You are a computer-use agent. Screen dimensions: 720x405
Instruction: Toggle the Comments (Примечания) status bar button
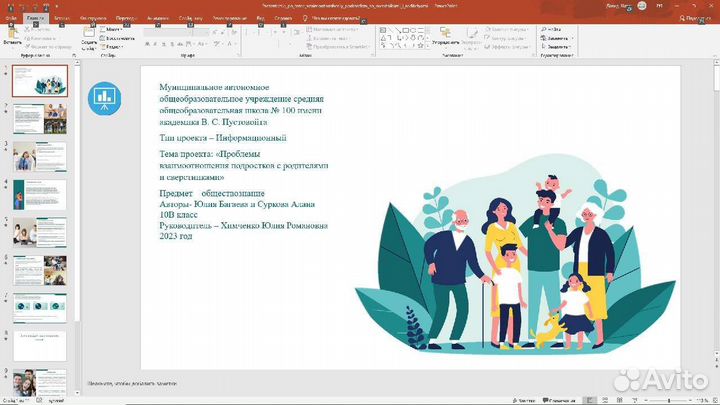tap(559, 400)
